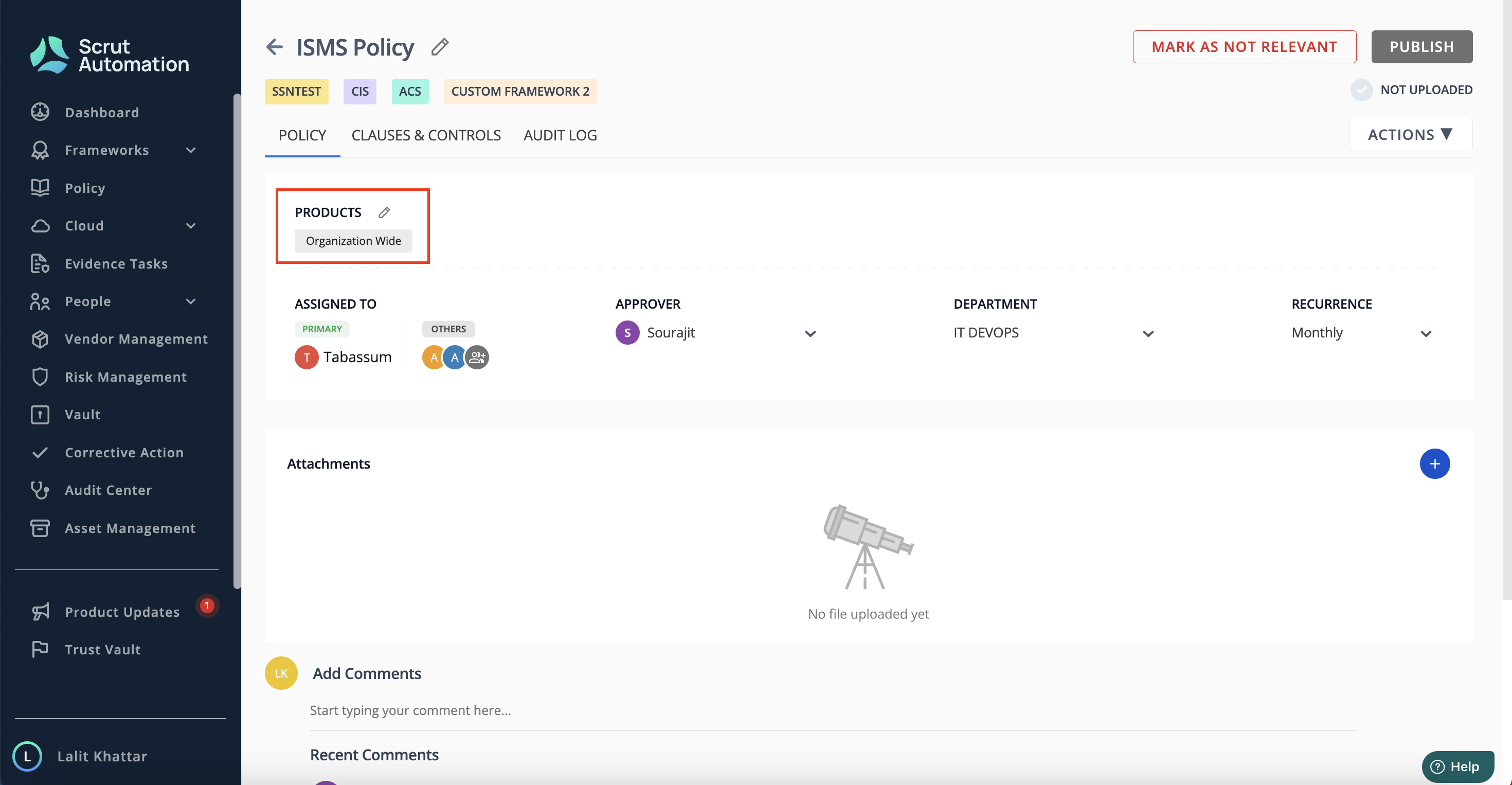Click 'No file uploaded yet' text
Screen dimensions: 1512x785
pyautogui.click(x=868, y=614)
